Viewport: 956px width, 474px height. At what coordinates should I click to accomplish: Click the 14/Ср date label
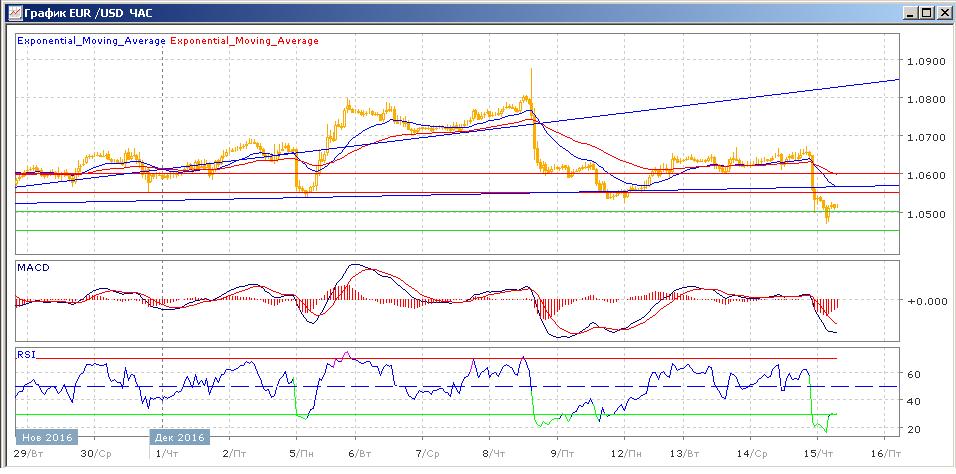753,454
